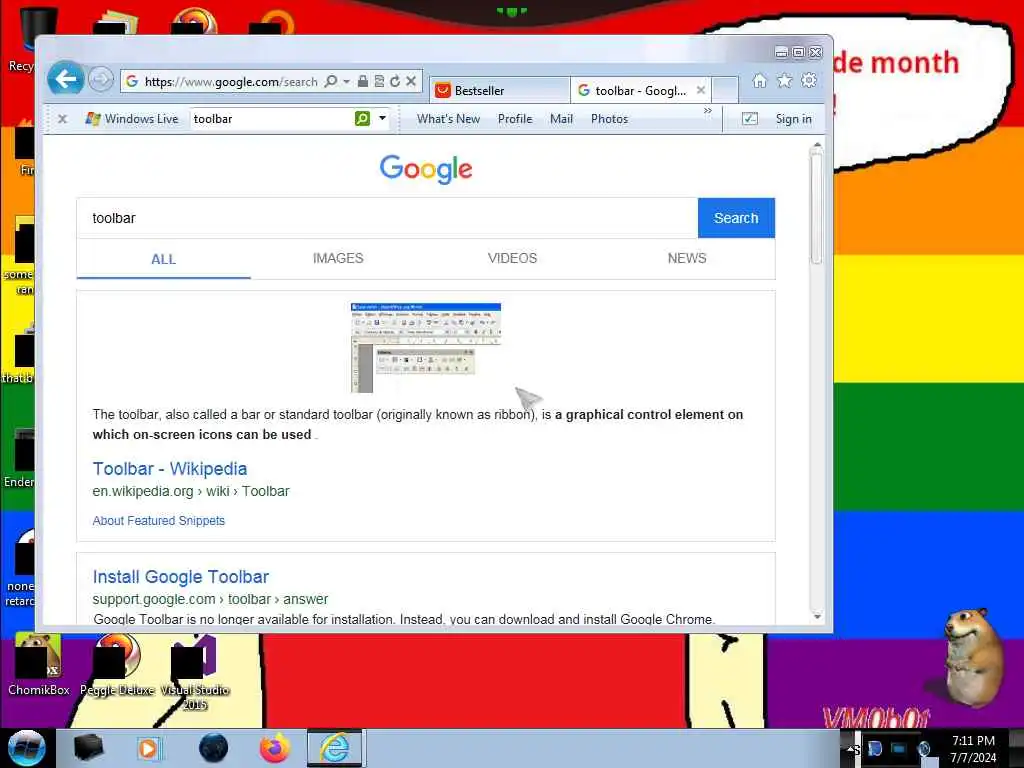The width and height of the screenshot is (1024, 768).
Task: Open What's New on Windows Live toolbar
Action: click(448, 119)
